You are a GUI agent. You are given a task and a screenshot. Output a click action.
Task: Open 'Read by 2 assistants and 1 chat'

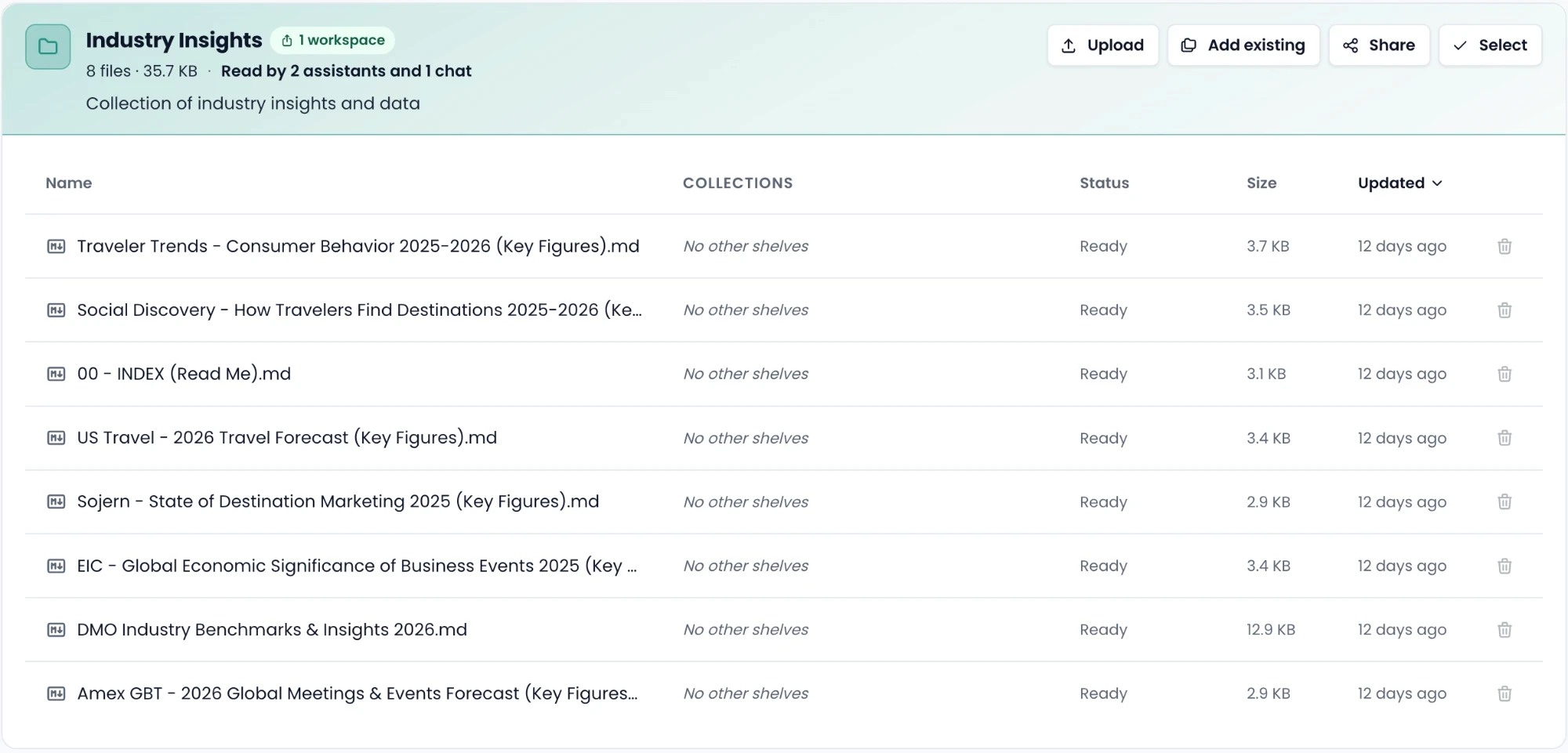click(x=346, y=71)
